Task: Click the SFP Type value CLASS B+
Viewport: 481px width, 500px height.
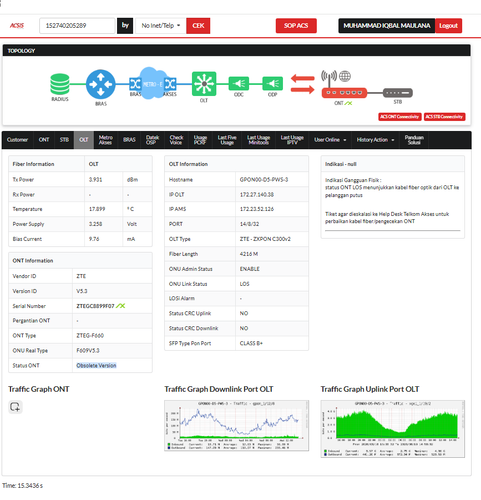Action: coord(251,343)
